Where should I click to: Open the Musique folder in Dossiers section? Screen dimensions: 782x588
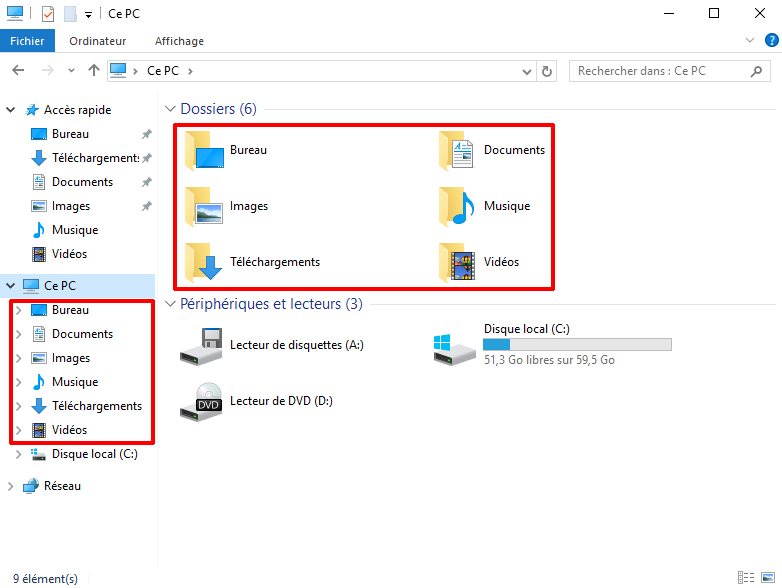(x=484, y=206)
